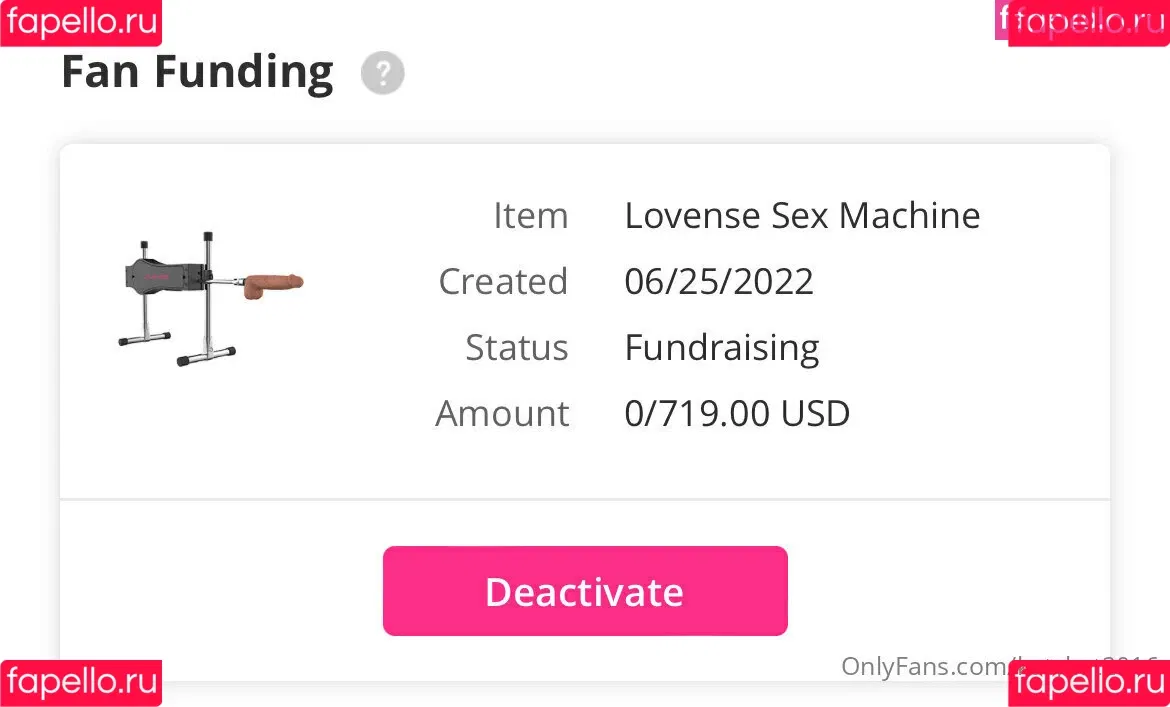Click the divider line above Deactivate
The image size is (1170, 707).
tap(585, 498)
